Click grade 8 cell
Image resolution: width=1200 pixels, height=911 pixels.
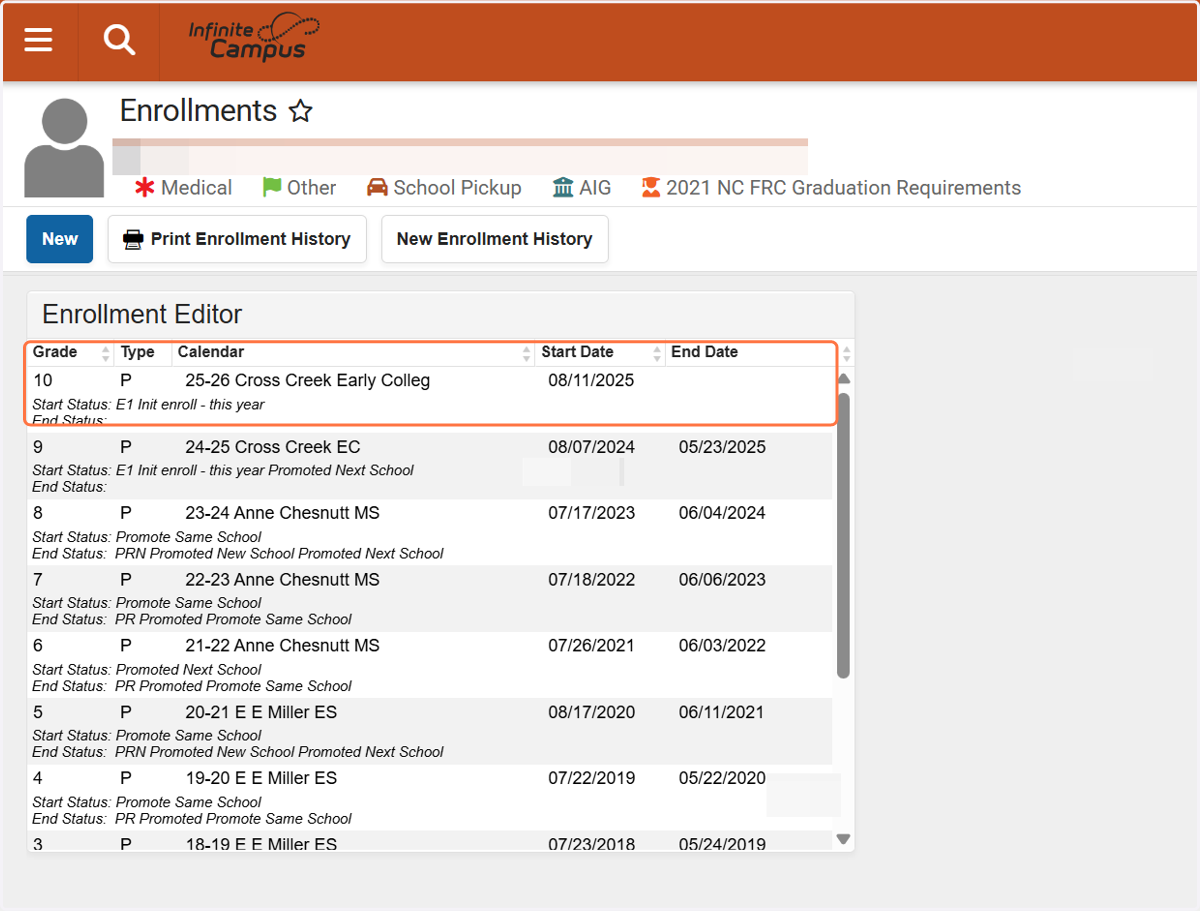(38, 513)
